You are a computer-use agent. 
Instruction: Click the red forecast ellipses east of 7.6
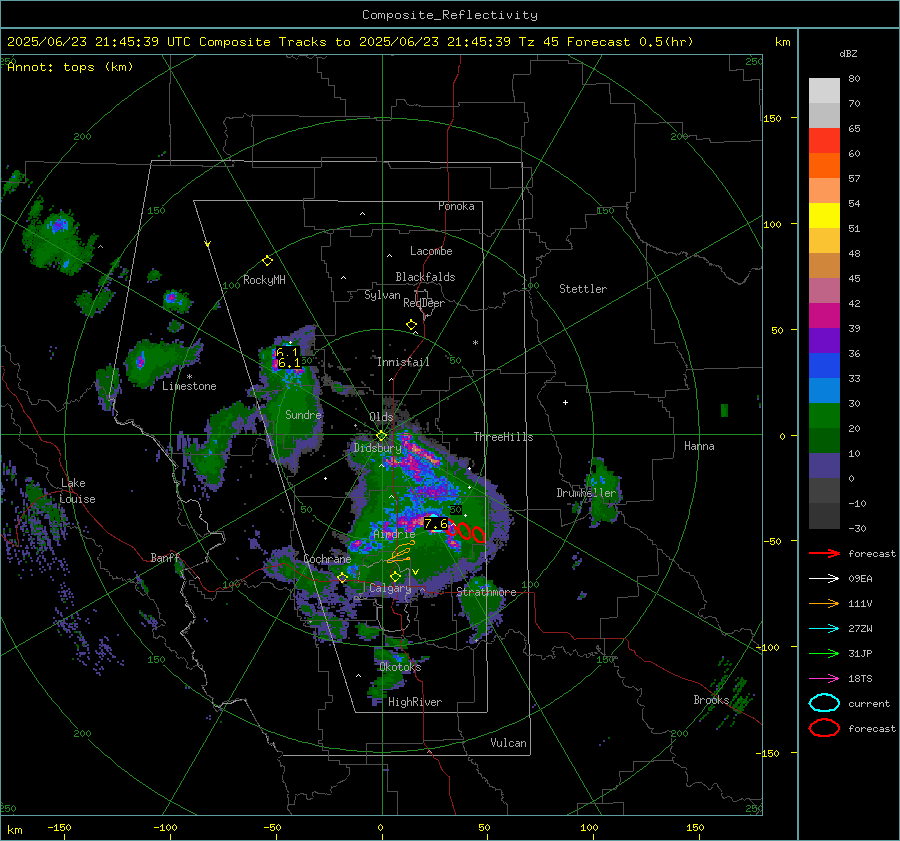[465, 531]
